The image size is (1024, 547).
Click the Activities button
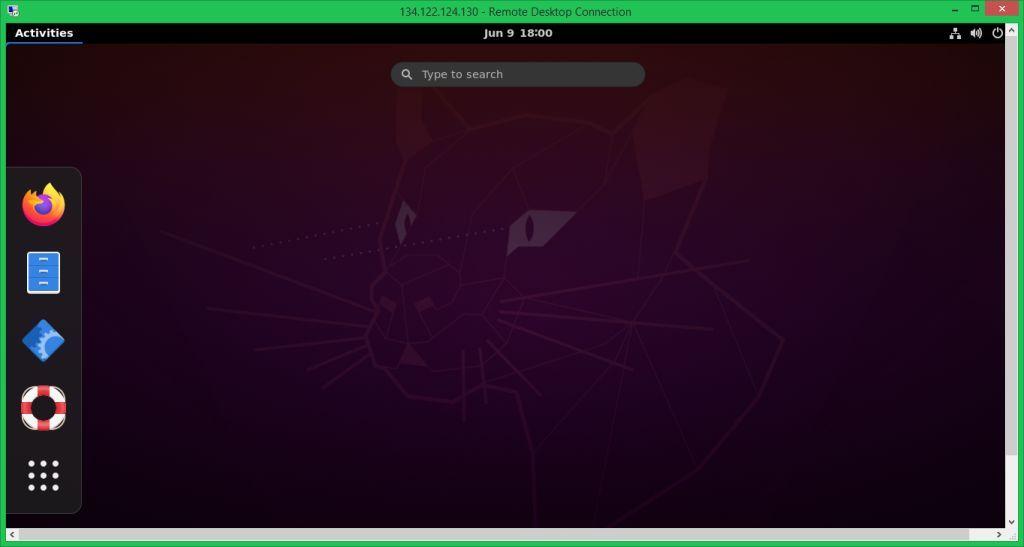[44, 33]
